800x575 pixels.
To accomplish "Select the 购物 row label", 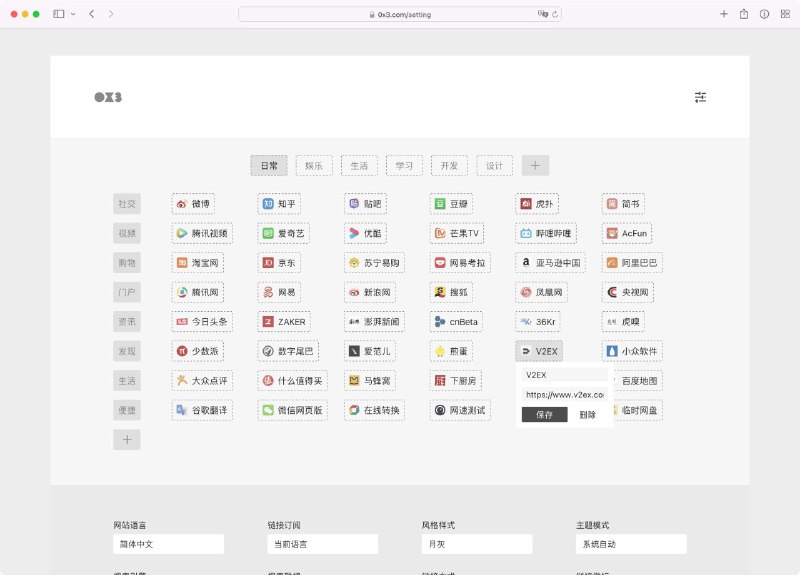I will pyautogui.click(x=127, y=263).
